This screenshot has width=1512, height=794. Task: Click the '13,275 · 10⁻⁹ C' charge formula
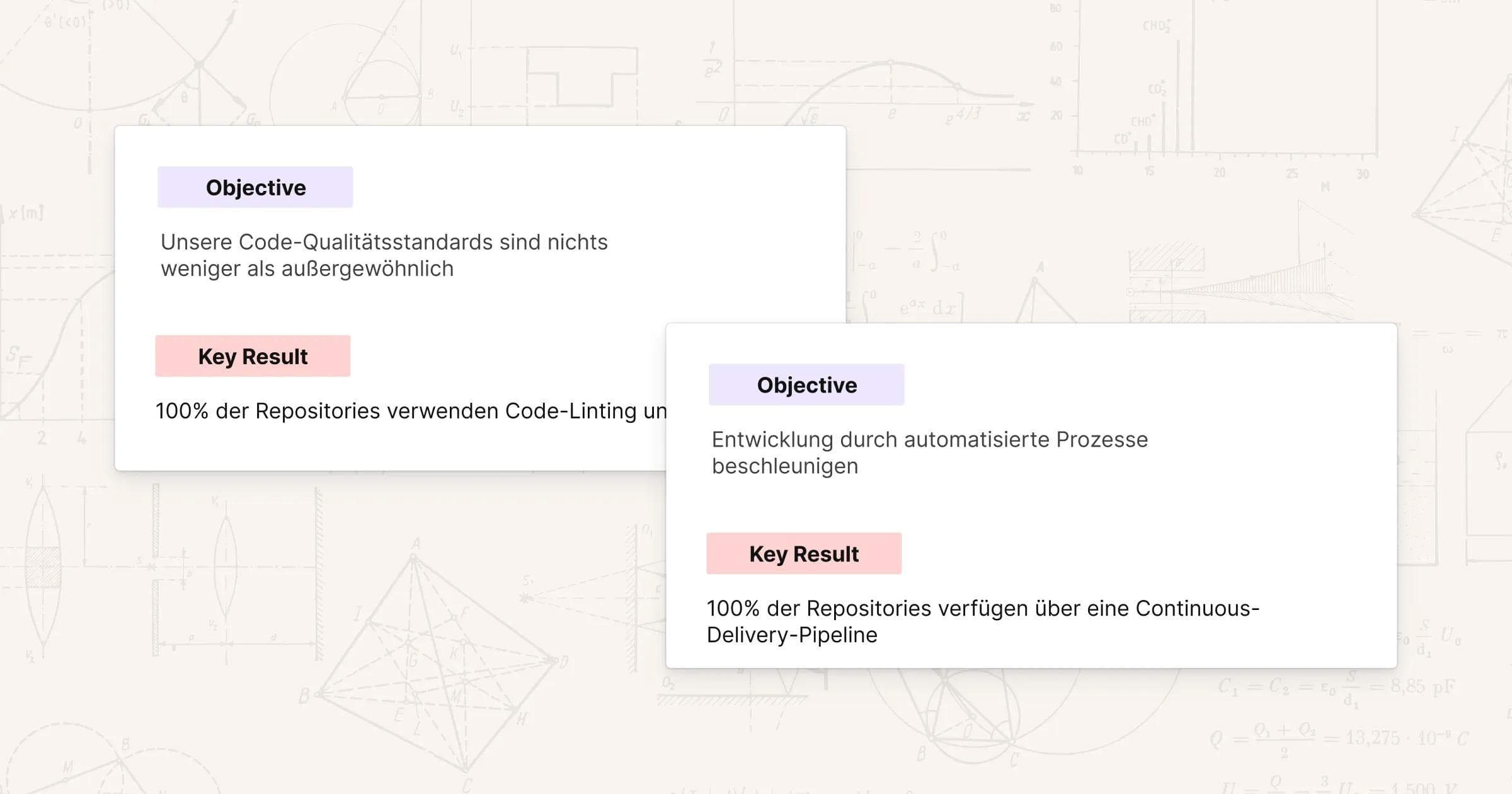click(1406, 737)
